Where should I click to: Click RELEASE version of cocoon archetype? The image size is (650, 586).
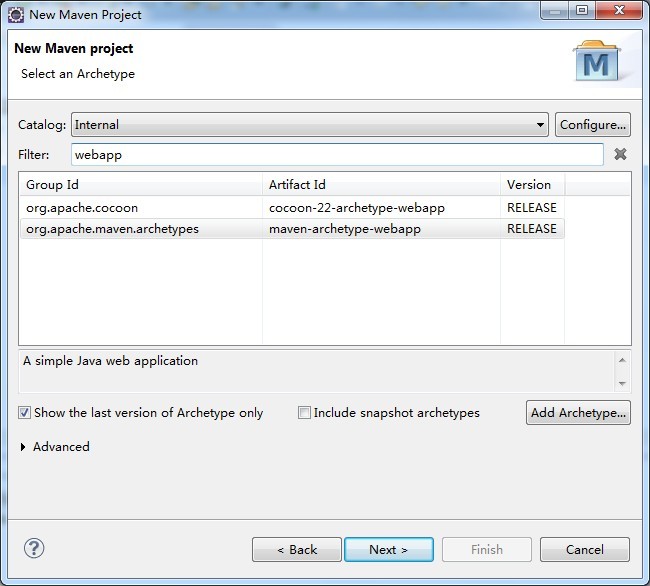point(532,208)
